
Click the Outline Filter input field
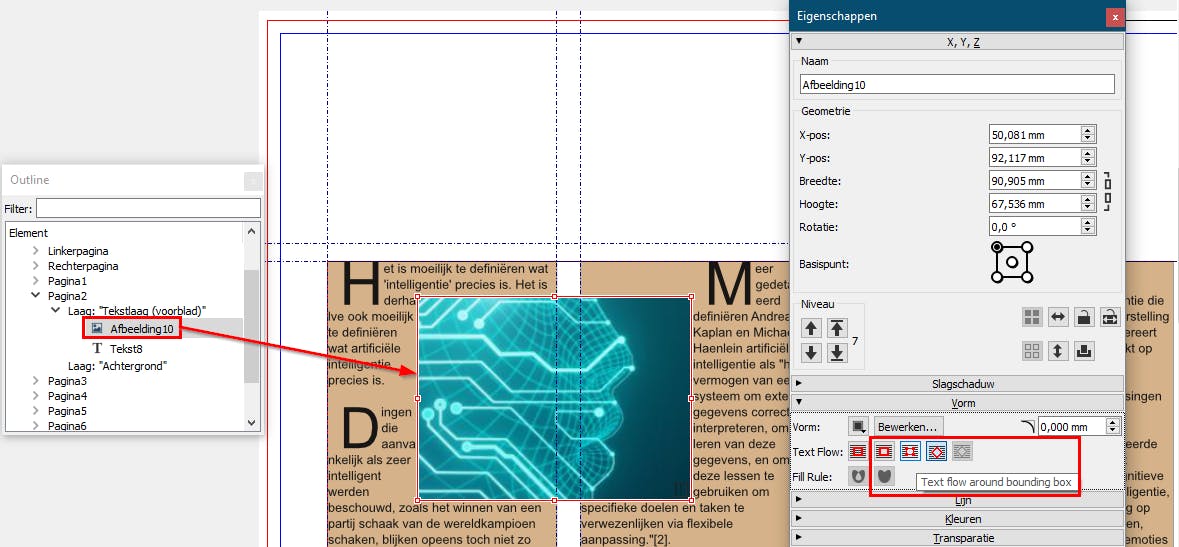coord(148,208)
